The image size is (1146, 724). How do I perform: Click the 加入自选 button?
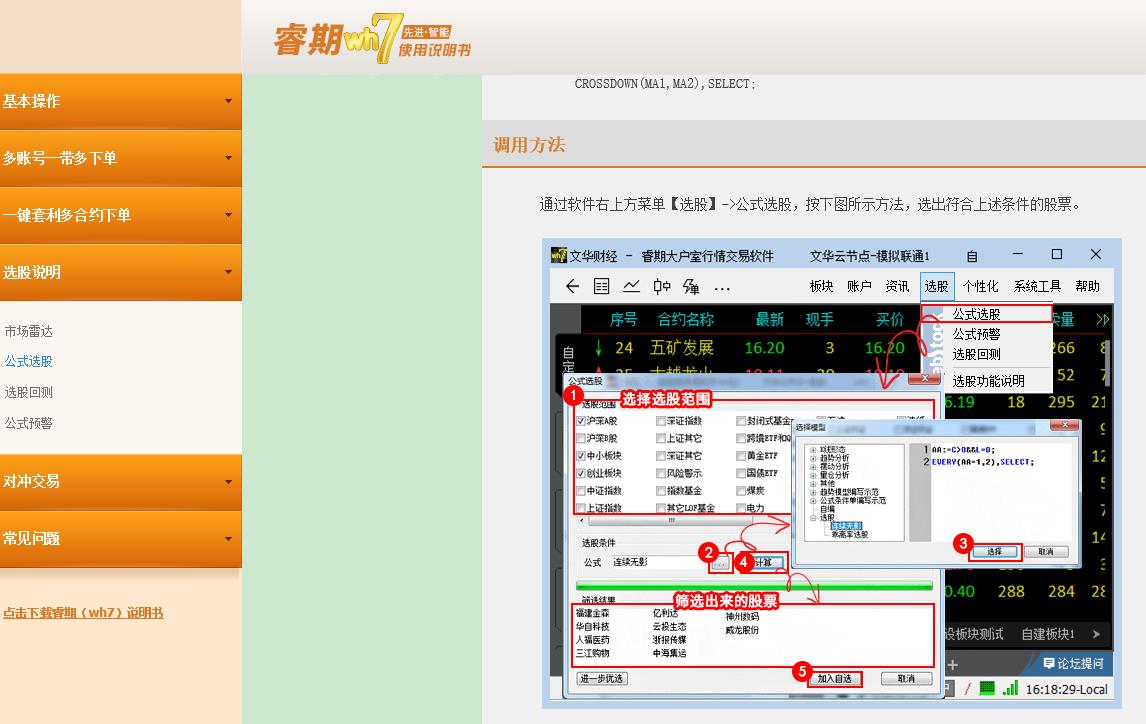point(835,679)
